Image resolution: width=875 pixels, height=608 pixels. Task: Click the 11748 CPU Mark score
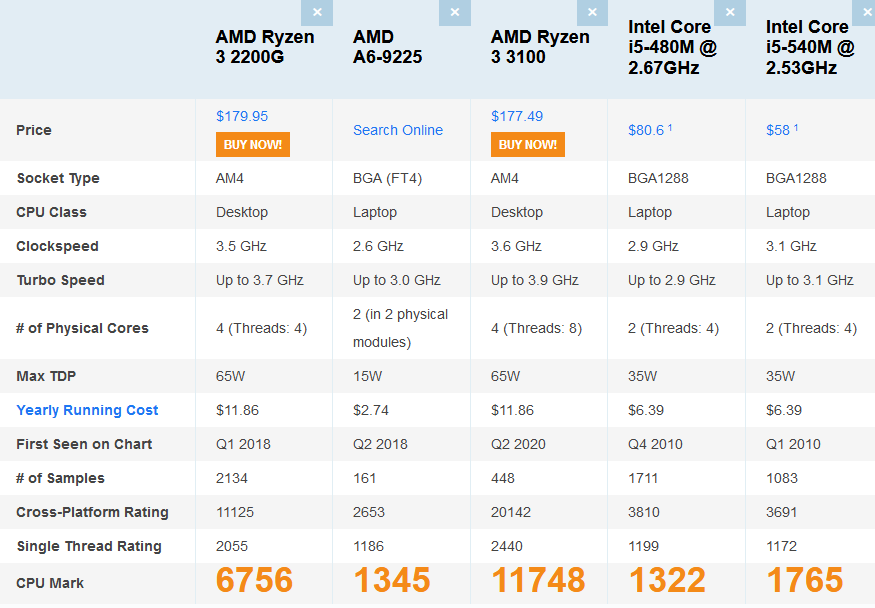538,580
